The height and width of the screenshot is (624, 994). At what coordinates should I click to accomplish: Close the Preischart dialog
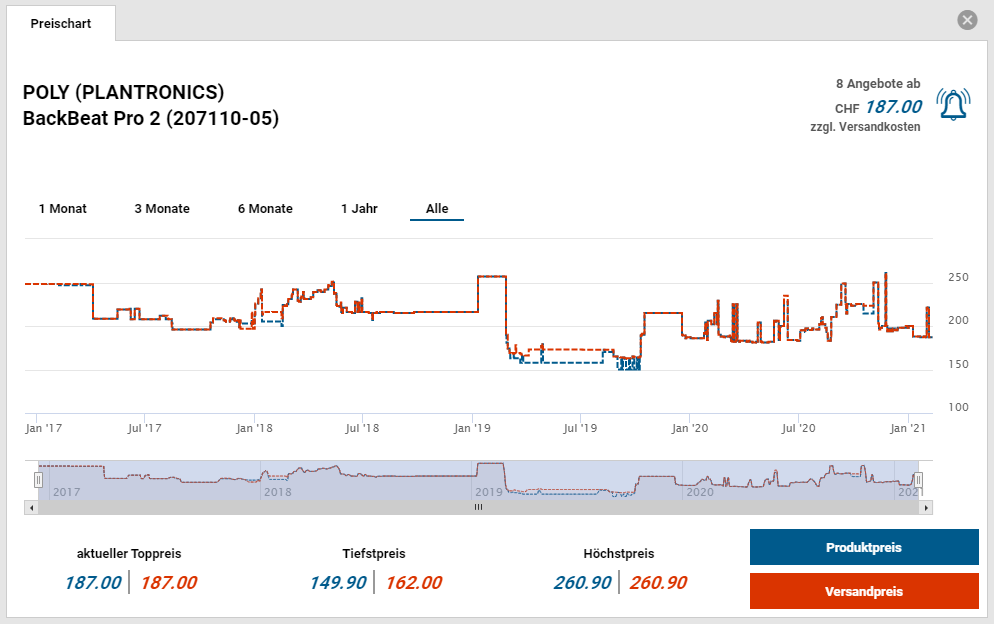point(966,20)
